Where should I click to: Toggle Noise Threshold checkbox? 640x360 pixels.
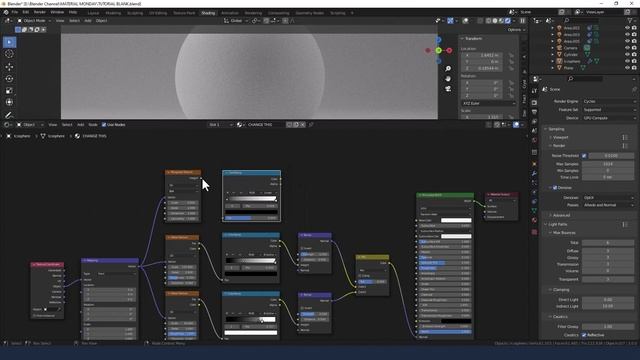[x=584, y=156]
